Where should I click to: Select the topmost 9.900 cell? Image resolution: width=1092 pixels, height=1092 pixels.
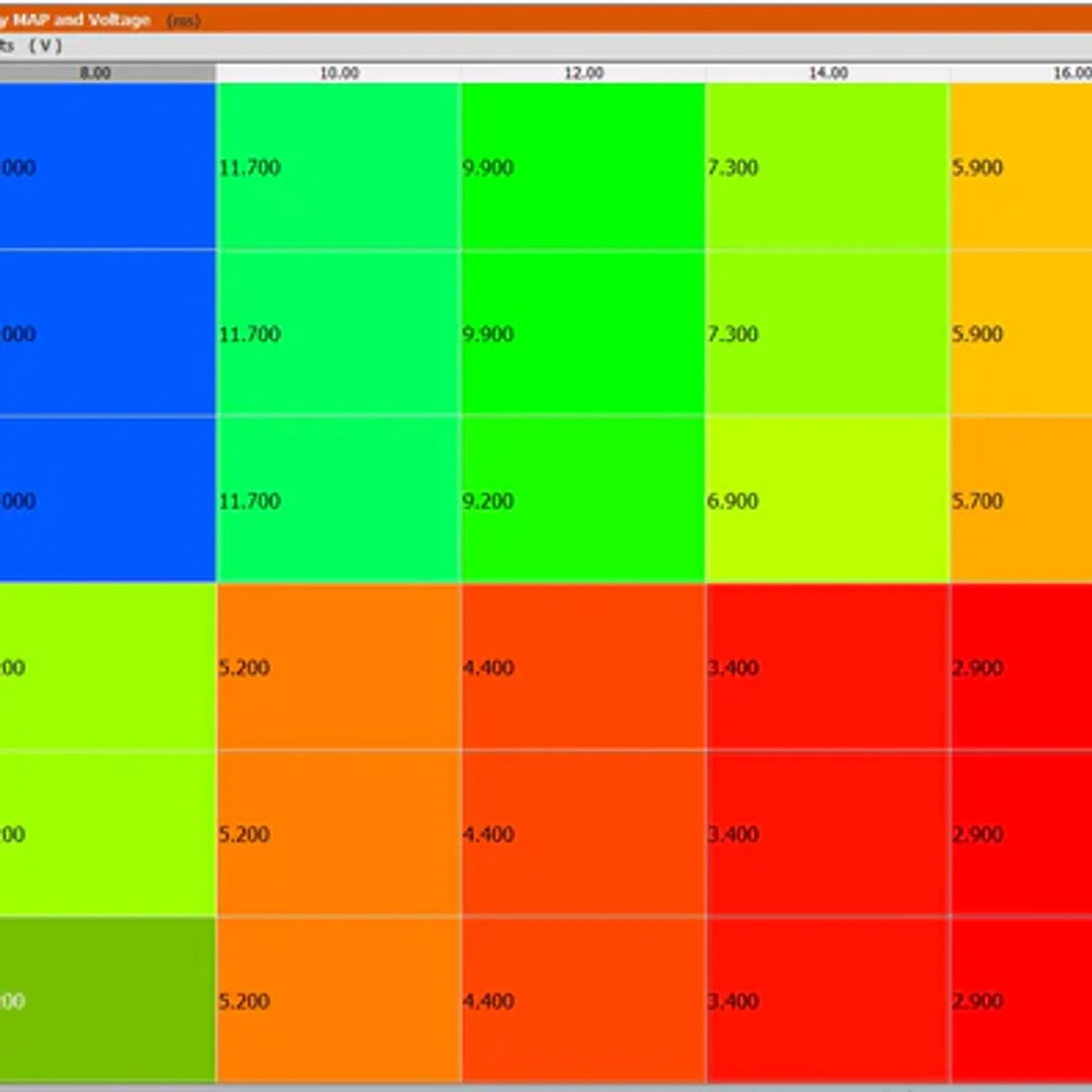583,167
